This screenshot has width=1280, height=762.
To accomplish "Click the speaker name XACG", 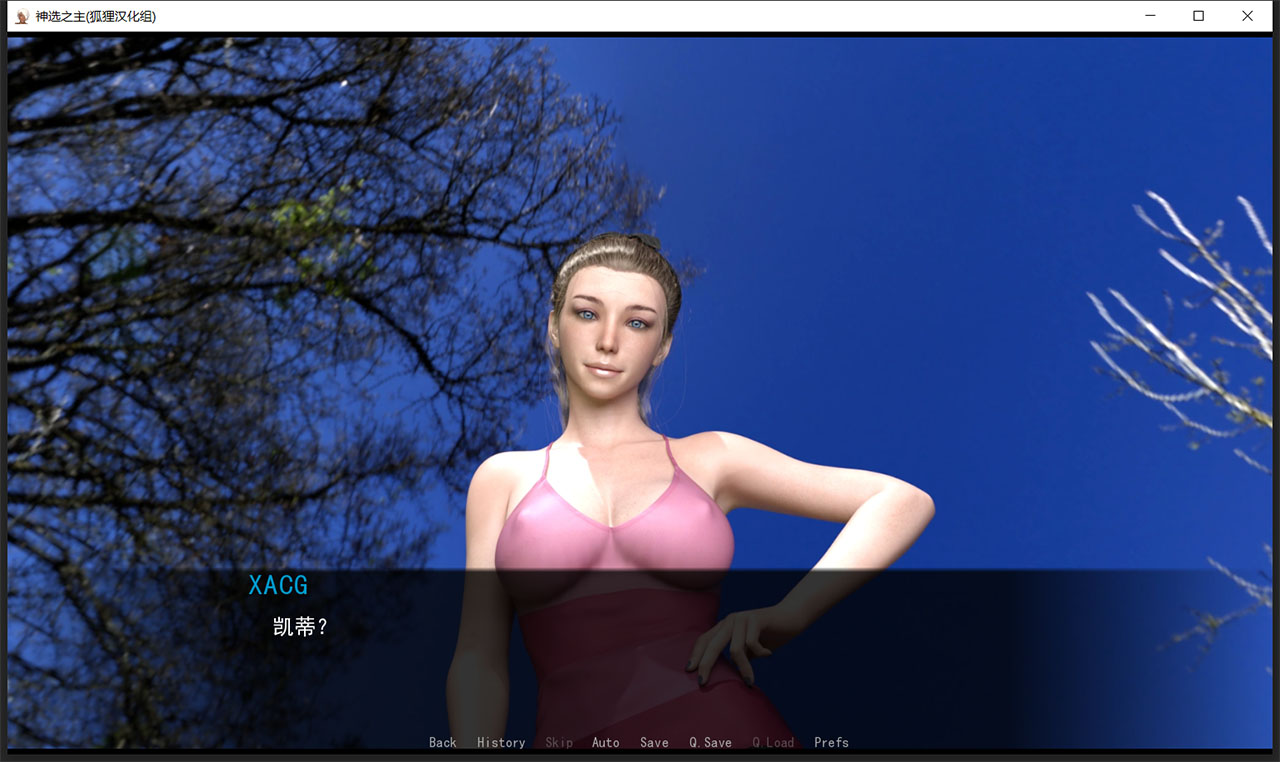I will coord(278,585).
